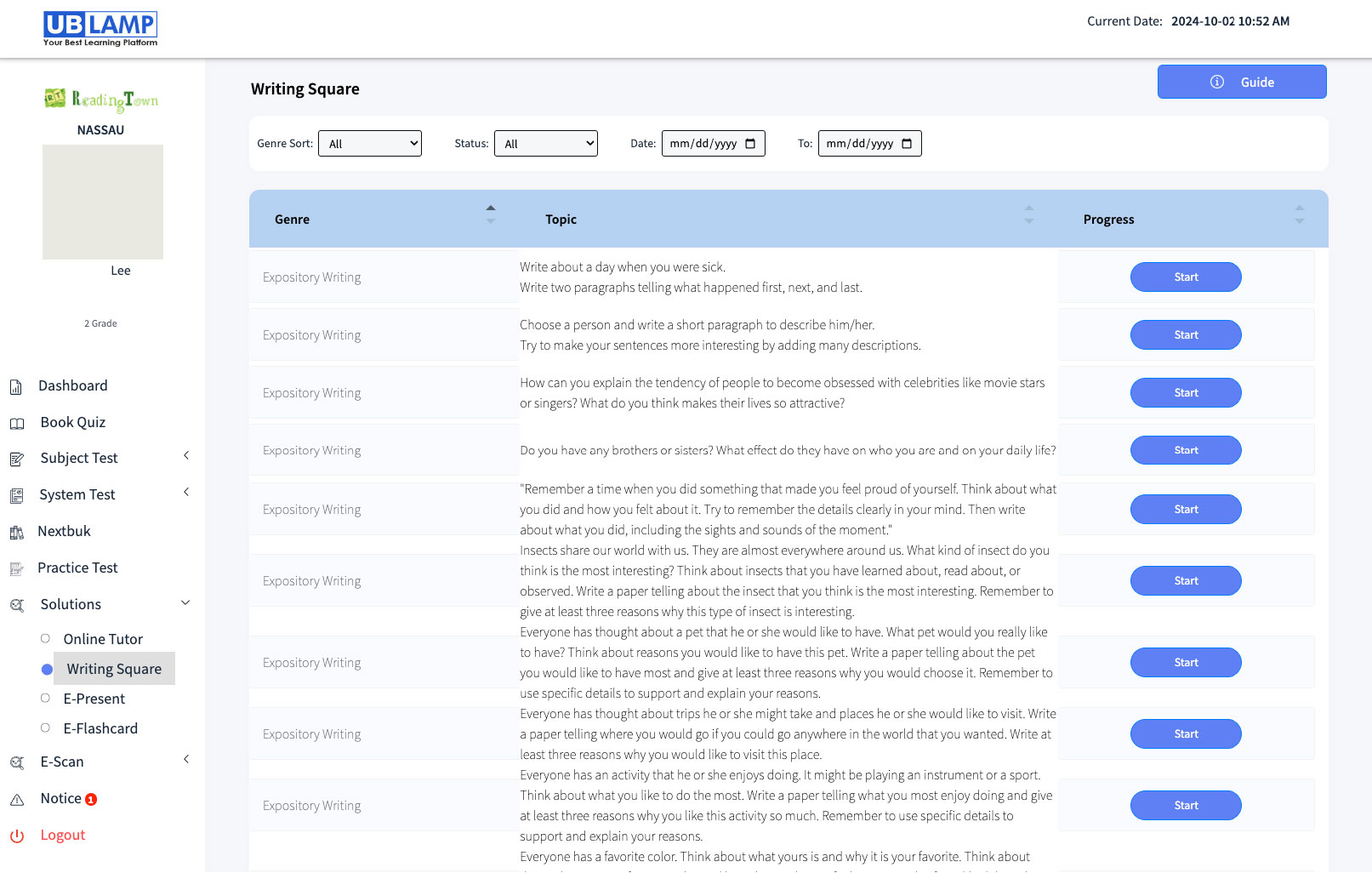The image size is (1372, 873).
Task: Start the proud of yourself topic
Action: pos(1186,509)
